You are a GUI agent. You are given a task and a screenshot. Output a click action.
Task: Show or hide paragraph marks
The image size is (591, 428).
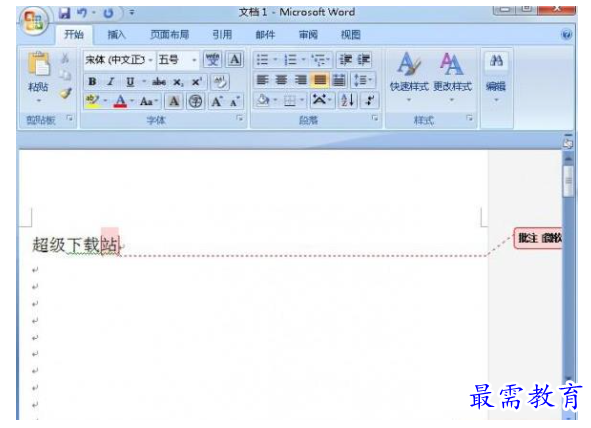point(369,100)
